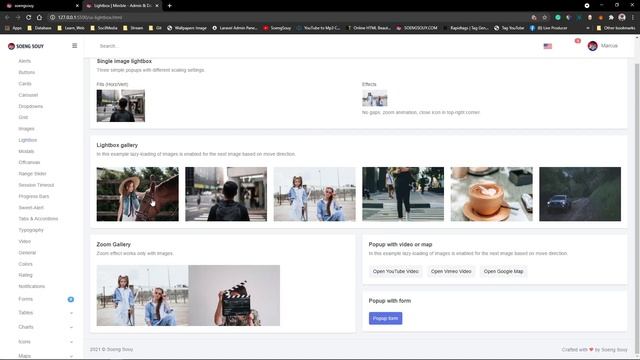
Task: Open Chrome extensions puzzle icon
Action: point(611,17)
